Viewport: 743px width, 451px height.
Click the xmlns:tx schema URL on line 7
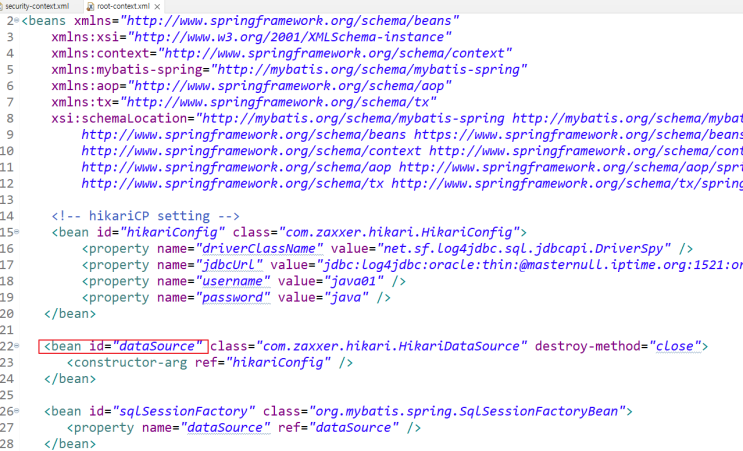coord(278,102)
